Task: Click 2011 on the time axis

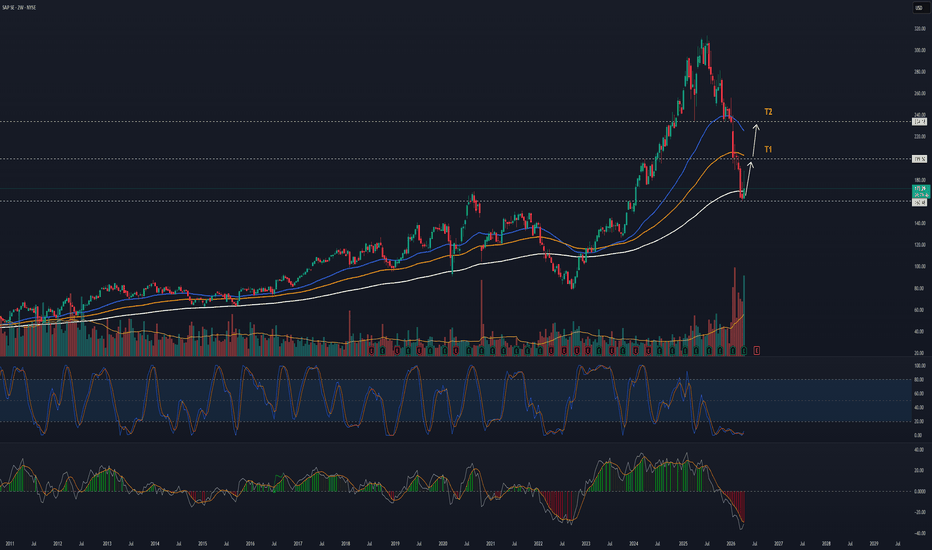Action: [x=11, y=543]
